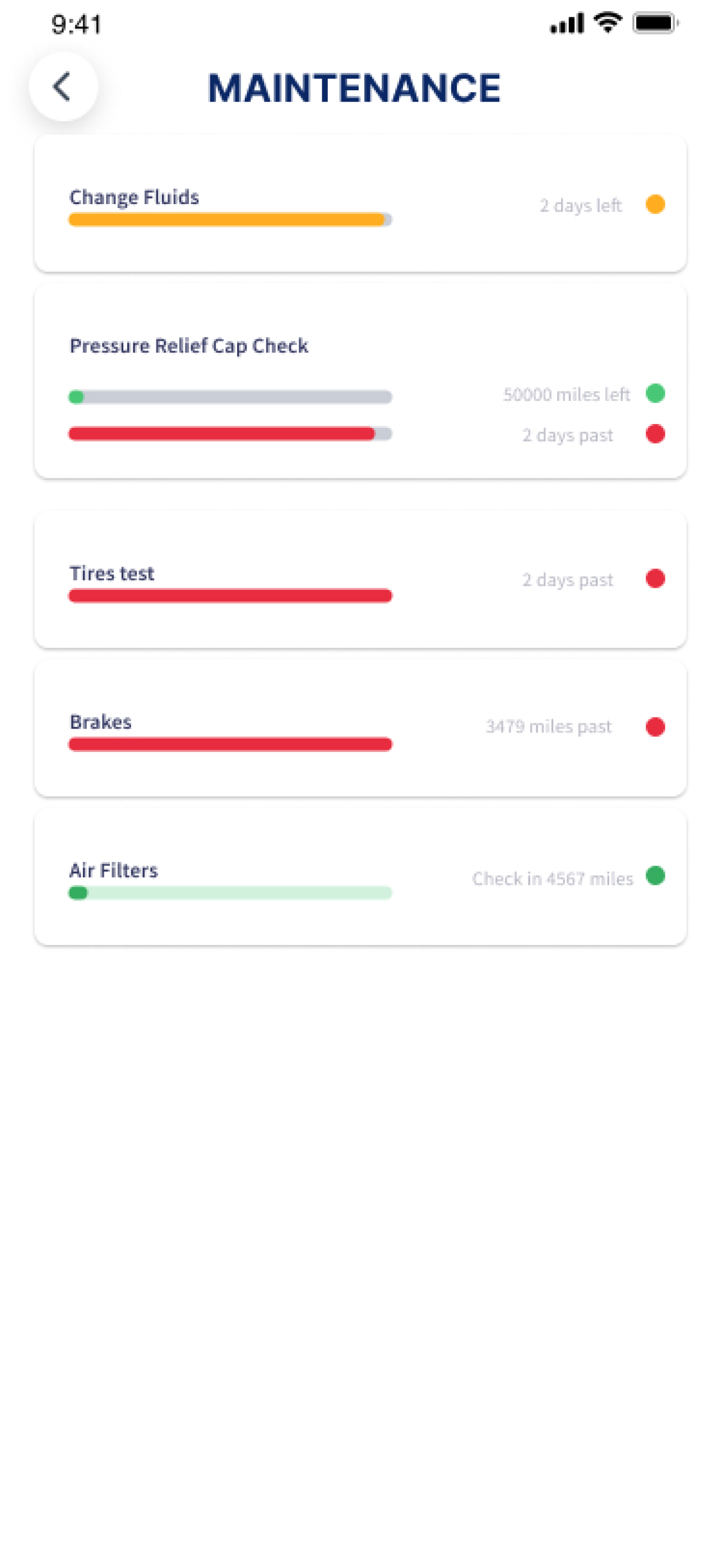The image size is (723, 1568).
Task: Click the red Tires test progress bar
Action: [x=230, y=596]
